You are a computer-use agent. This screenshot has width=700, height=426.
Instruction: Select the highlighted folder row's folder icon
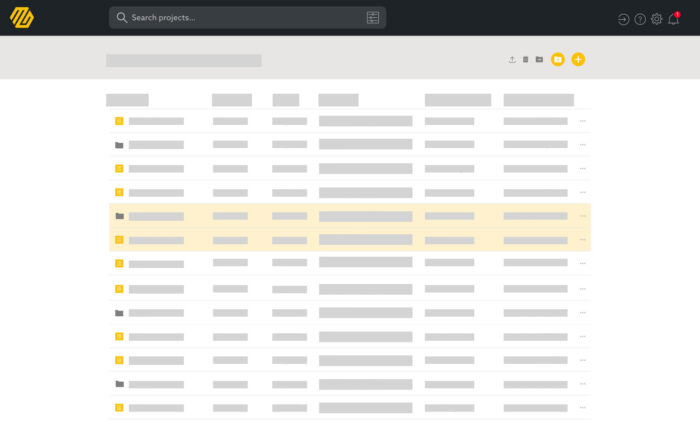[119, 216]
